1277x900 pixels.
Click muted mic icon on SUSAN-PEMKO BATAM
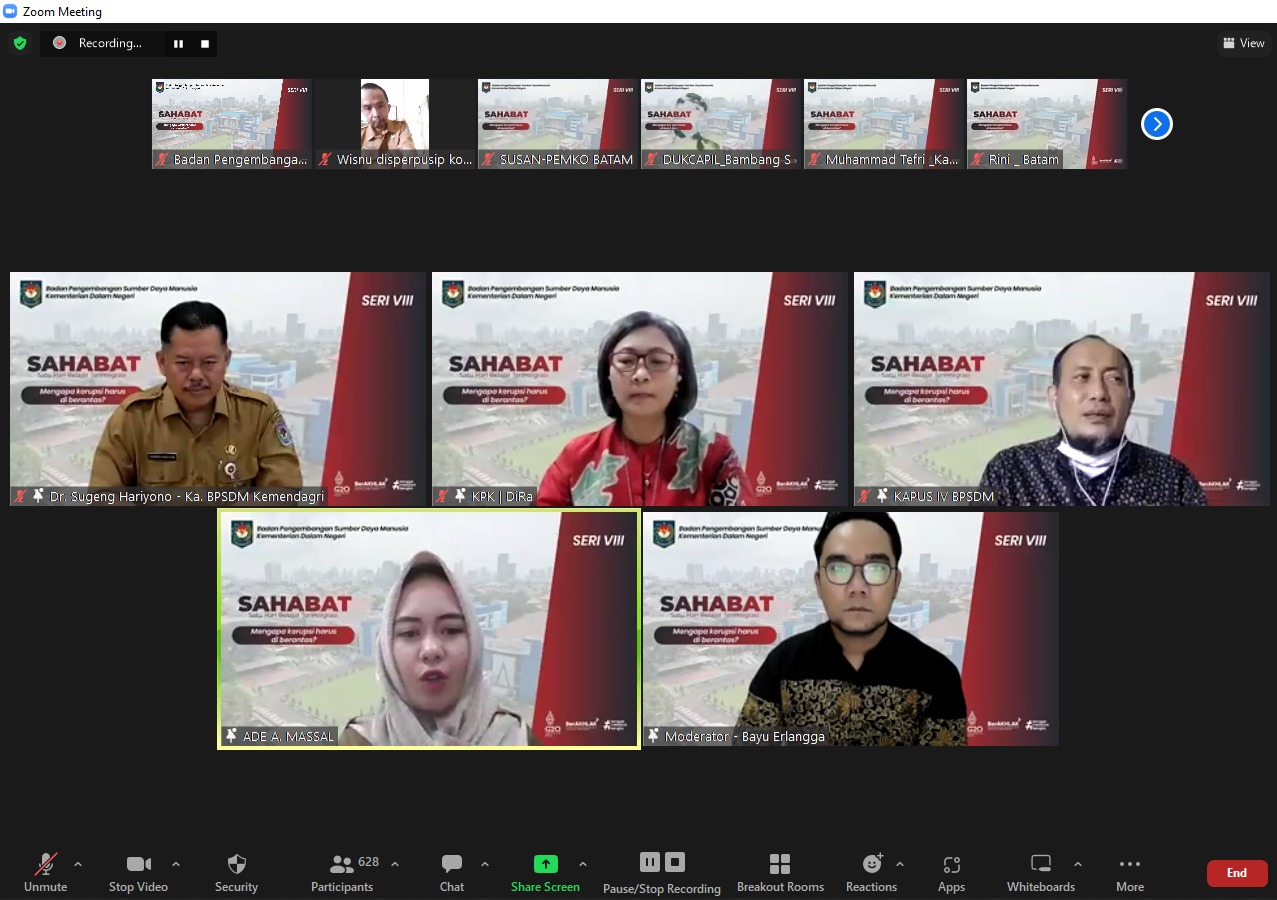pyautogui.click(x=489, y=159)
